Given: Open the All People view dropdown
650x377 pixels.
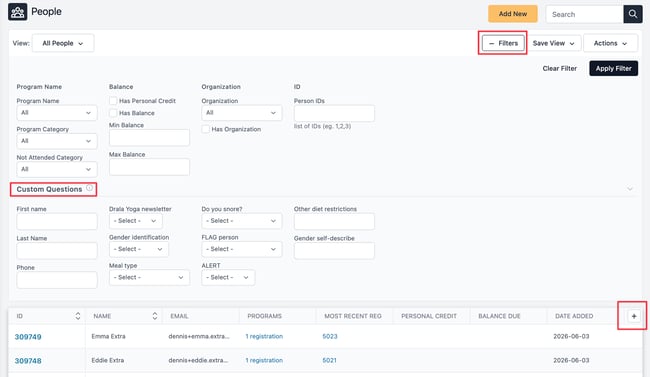Looking at the screenshot, I should [x=63, y=43].
